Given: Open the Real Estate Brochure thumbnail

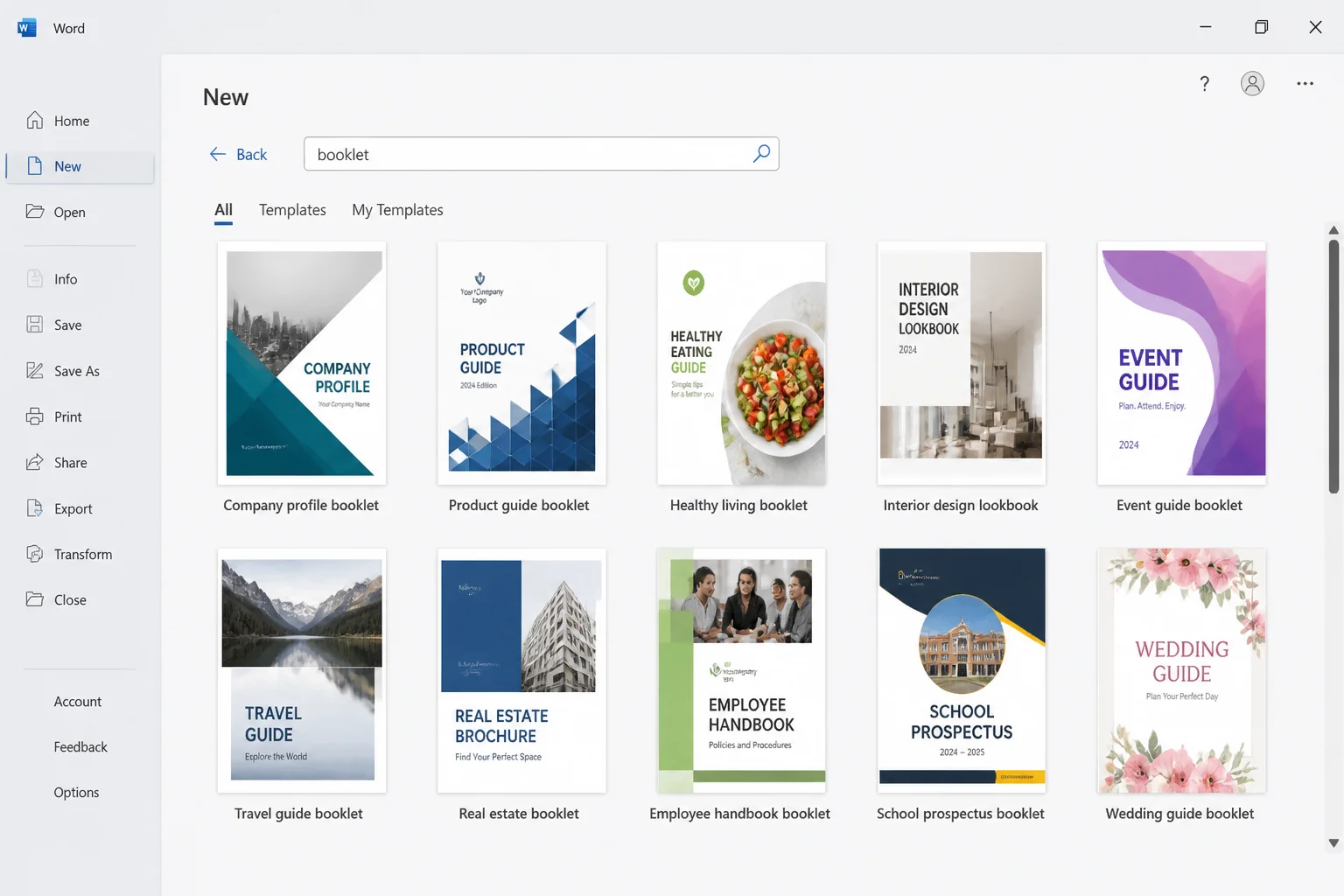Looking at the screenshot, I should [x=521, y=670].
